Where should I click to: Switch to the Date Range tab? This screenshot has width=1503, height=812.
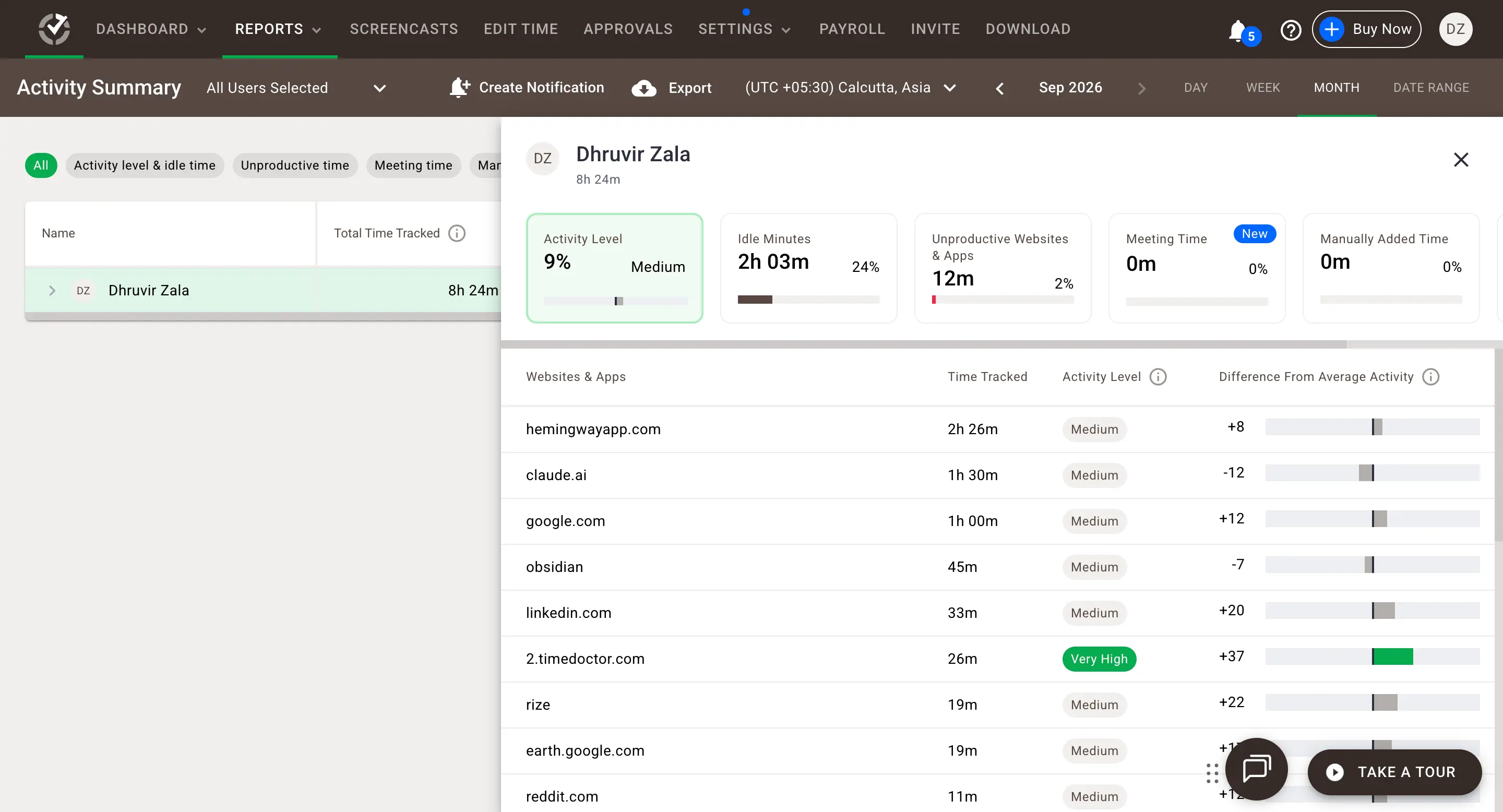click(1430, 88)
